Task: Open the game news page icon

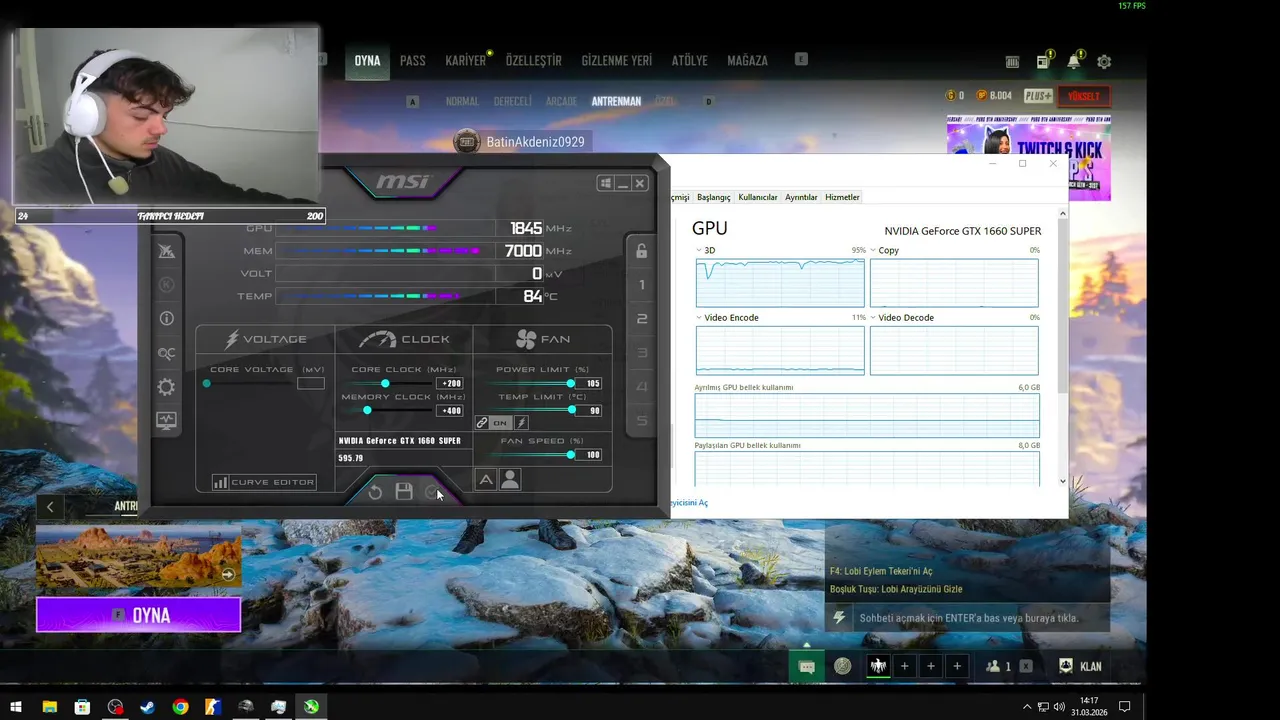Action: pos(1043,62)
